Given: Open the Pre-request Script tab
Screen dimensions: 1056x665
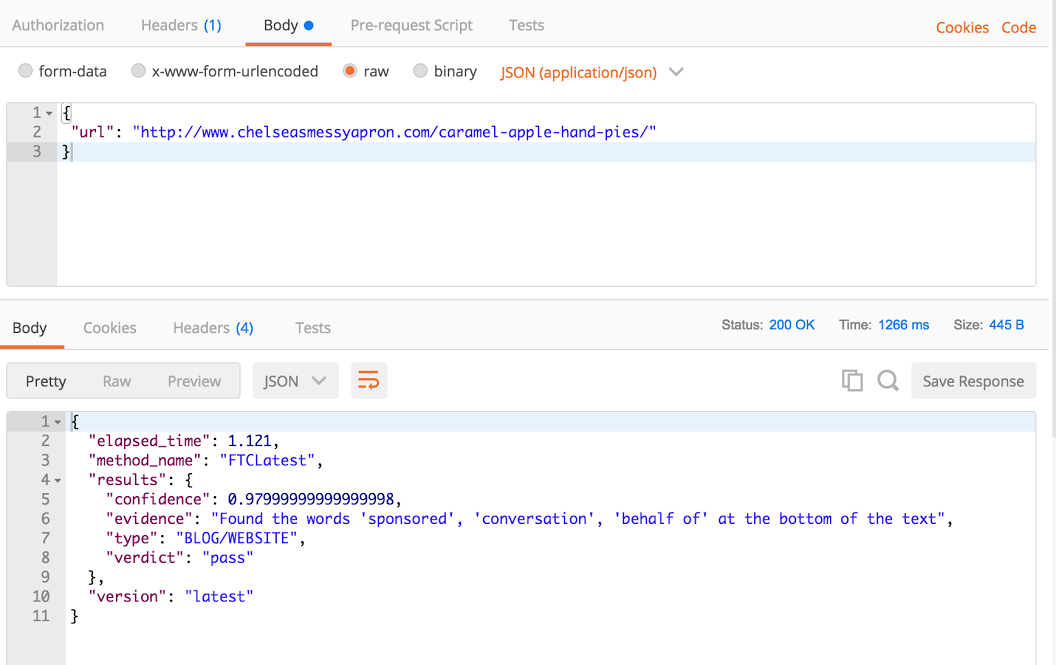Looking at the screenshot, I should coord(411,26).
